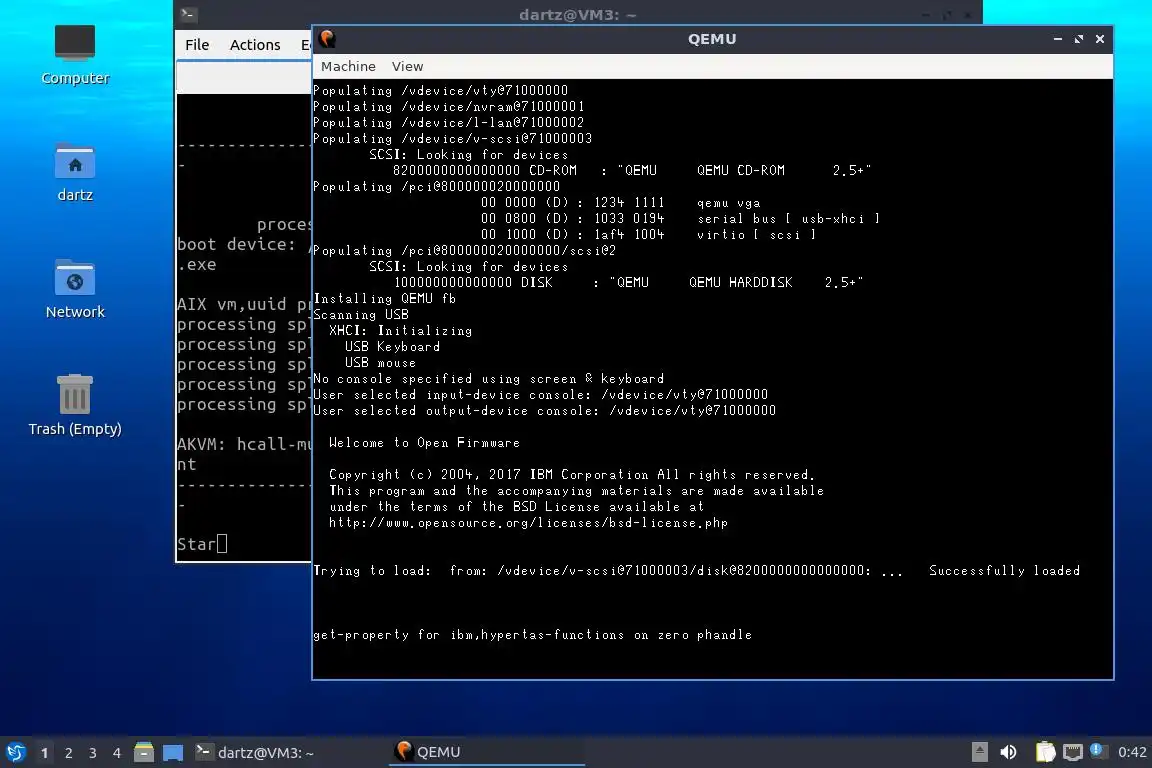The image size is (1152, 768).
Task: Open the clipboard manager tray icon
Action: coord(1045,752)
